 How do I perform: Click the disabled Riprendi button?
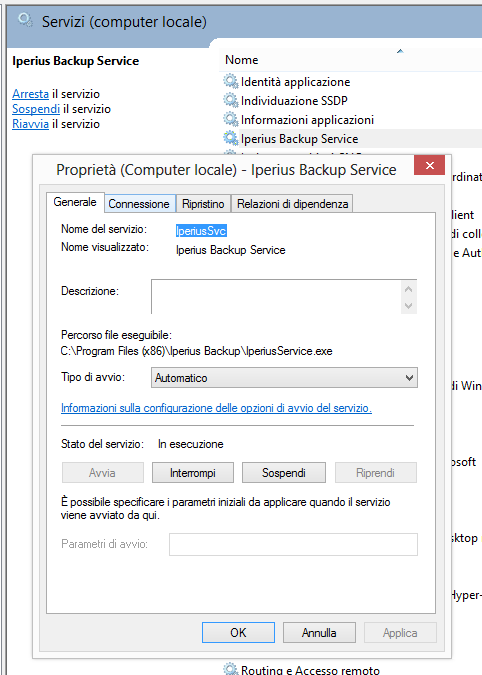pyautogui.click(x=375, y=473)
